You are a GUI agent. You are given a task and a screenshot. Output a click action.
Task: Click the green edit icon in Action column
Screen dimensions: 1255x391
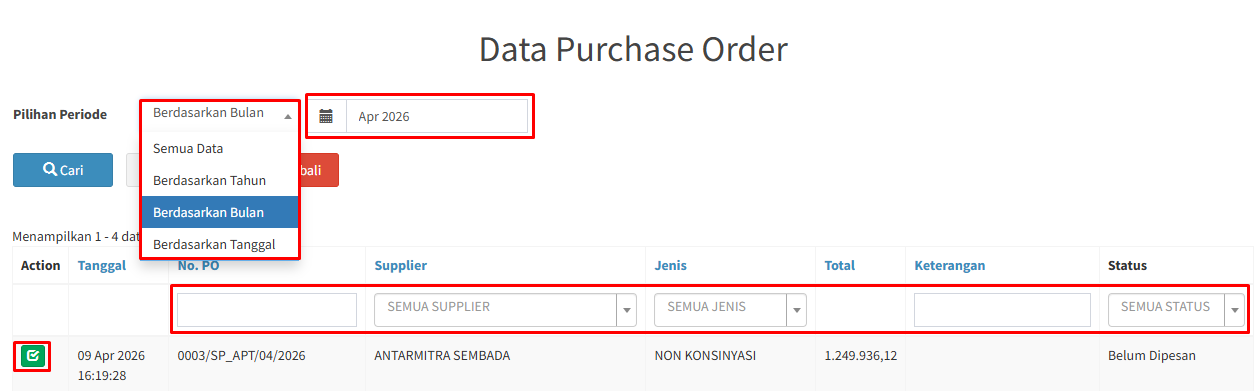pyautogui.click(x=33, y=355)
